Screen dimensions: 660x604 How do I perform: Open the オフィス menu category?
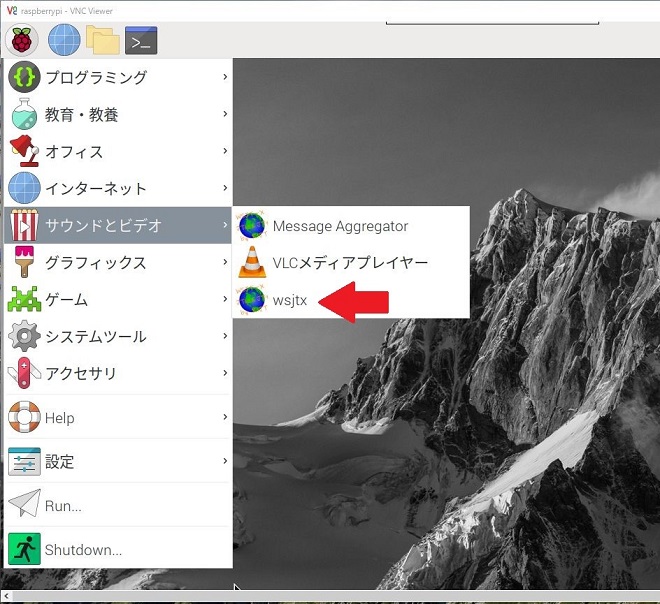point(118,151)
